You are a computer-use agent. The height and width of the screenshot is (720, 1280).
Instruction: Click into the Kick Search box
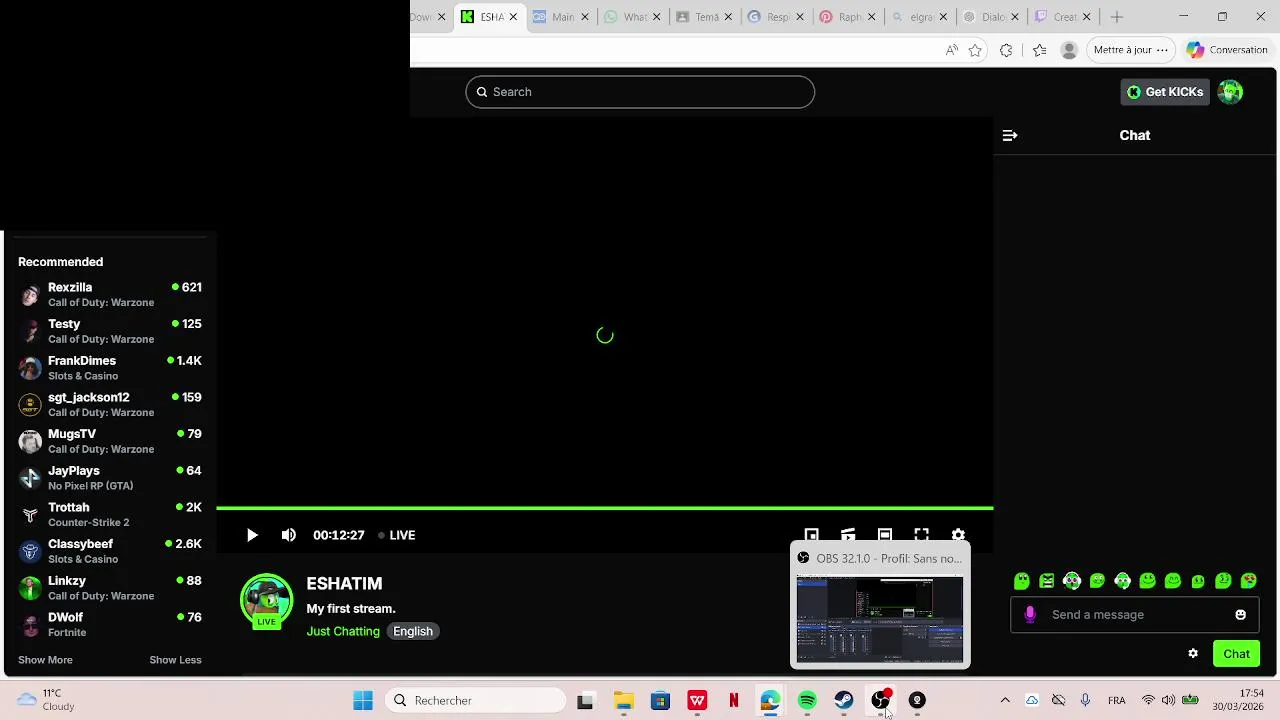pyautogui.click(x=640, y=92)
